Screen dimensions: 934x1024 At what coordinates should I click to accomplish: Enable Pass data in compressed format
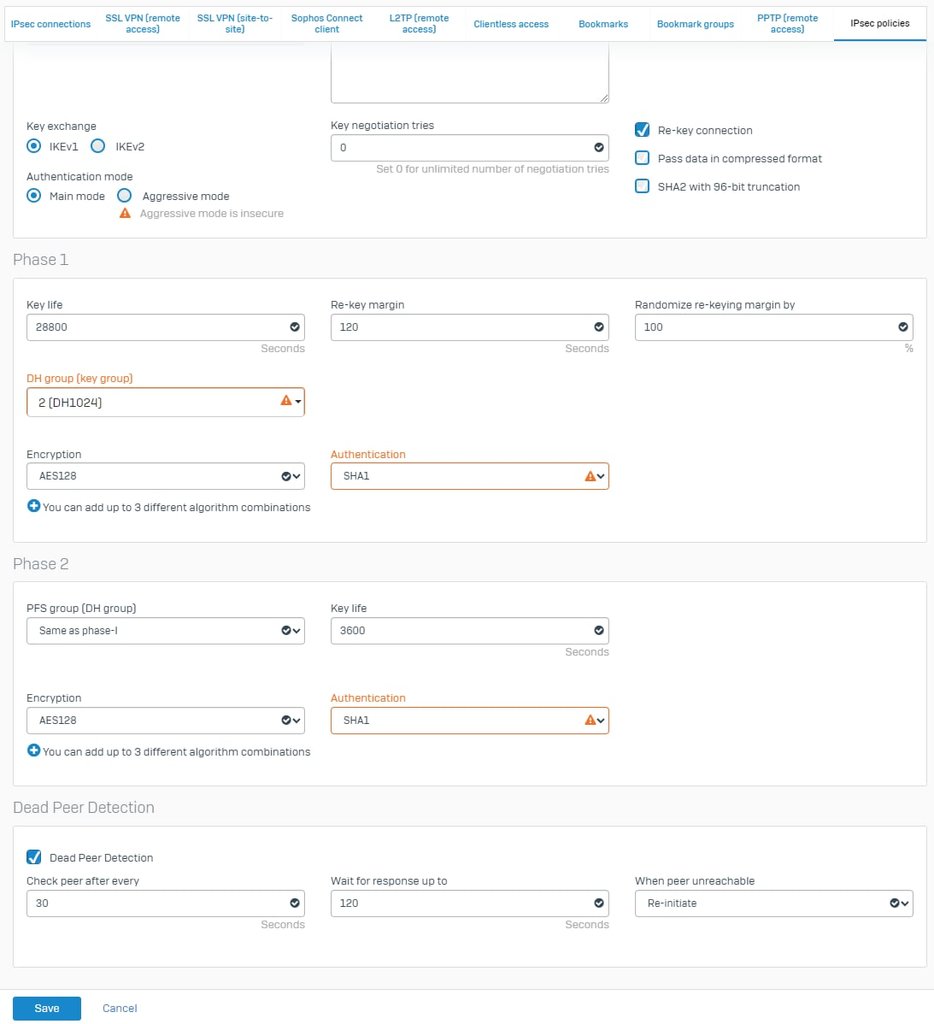[642, 158]
